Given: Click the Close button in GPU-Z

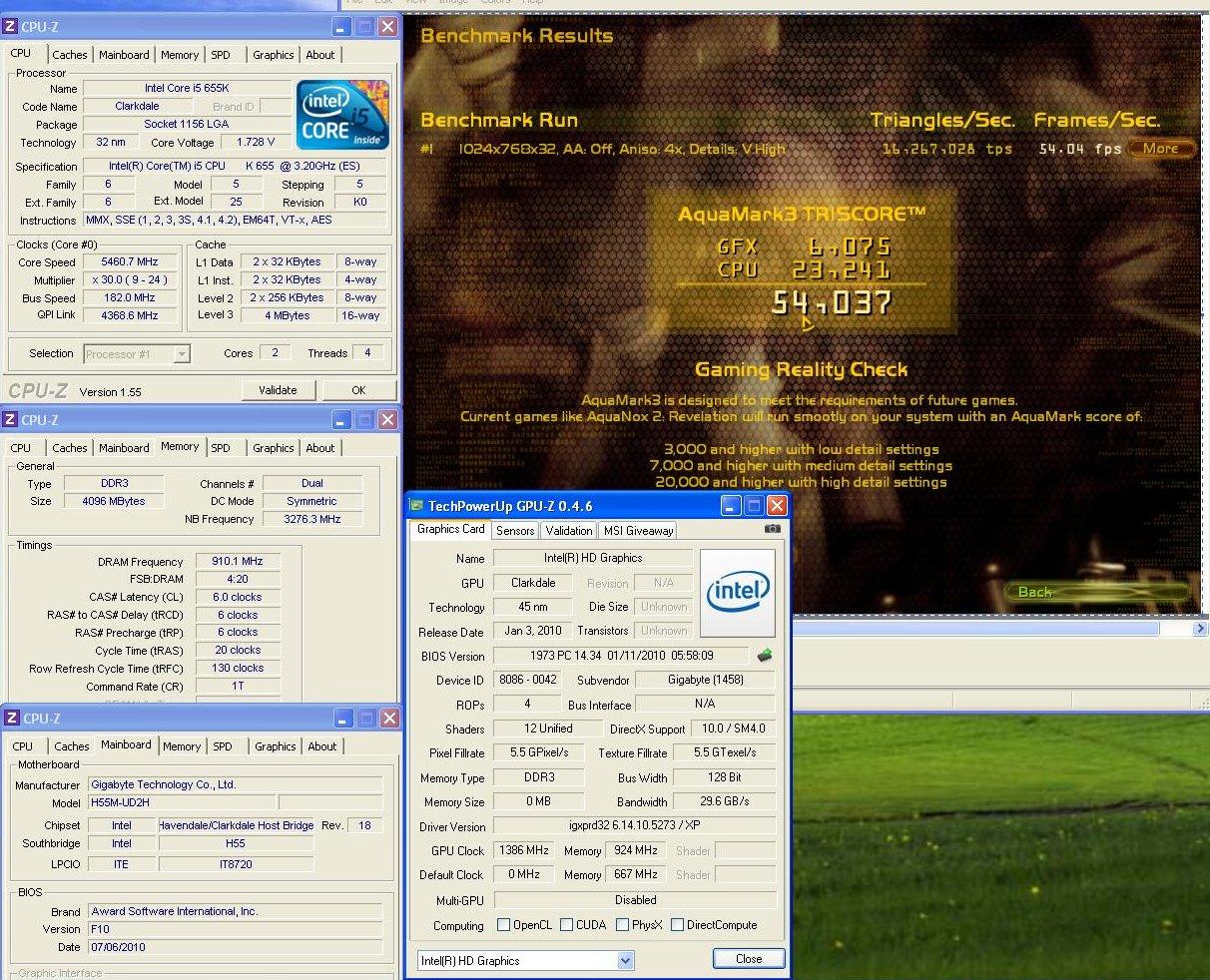Looking at the screenshot, I should coord(749,958).
